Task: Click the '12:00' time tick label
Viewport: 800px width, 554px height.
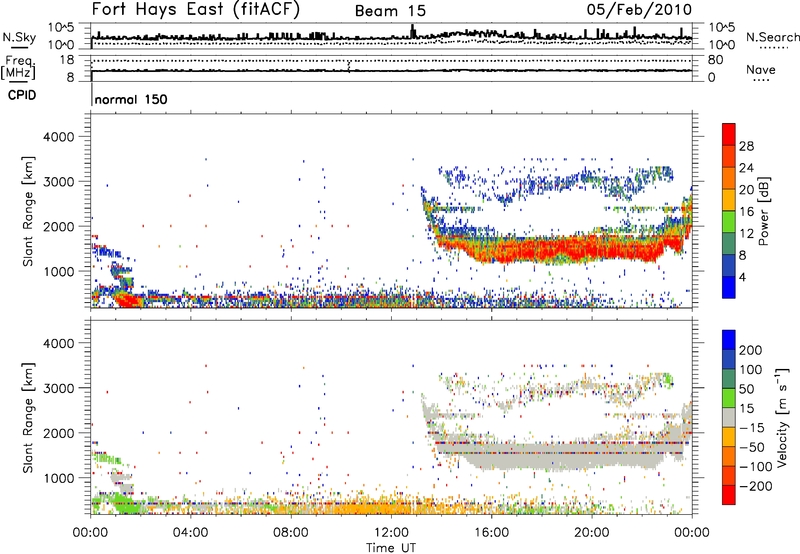Action: (x=391, y=533)
